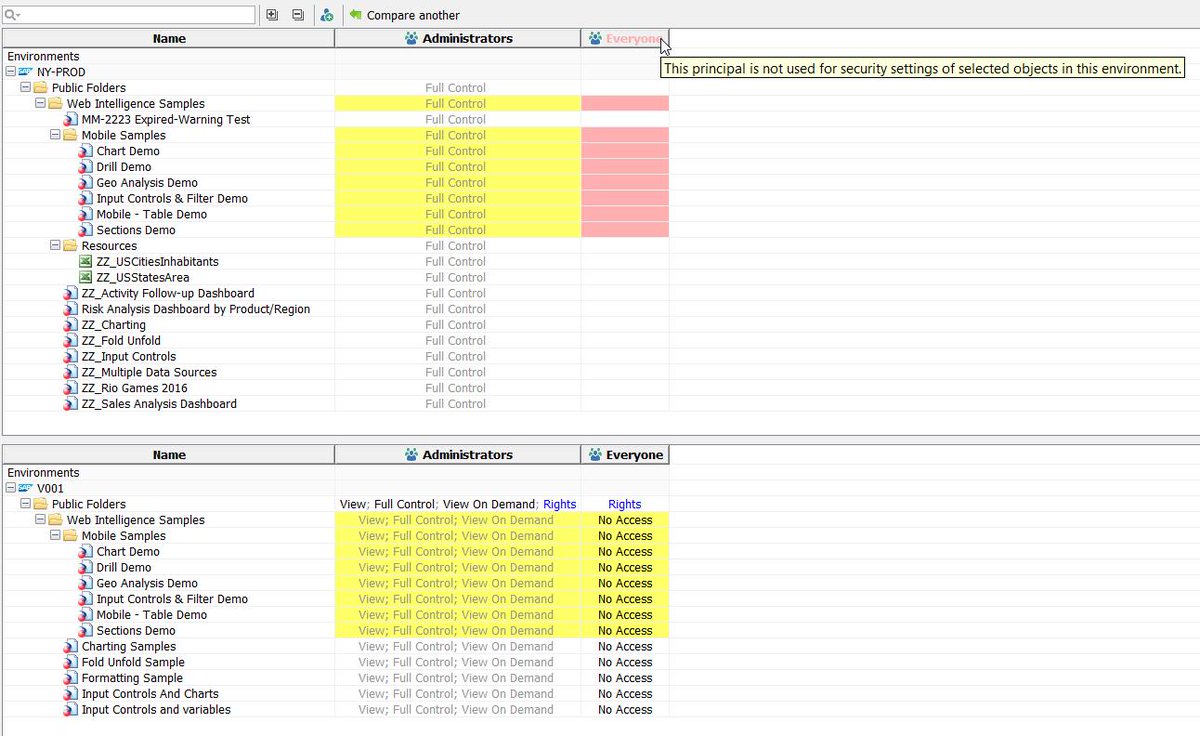Click the No Access cell for Sections Demo

point(625,631)
